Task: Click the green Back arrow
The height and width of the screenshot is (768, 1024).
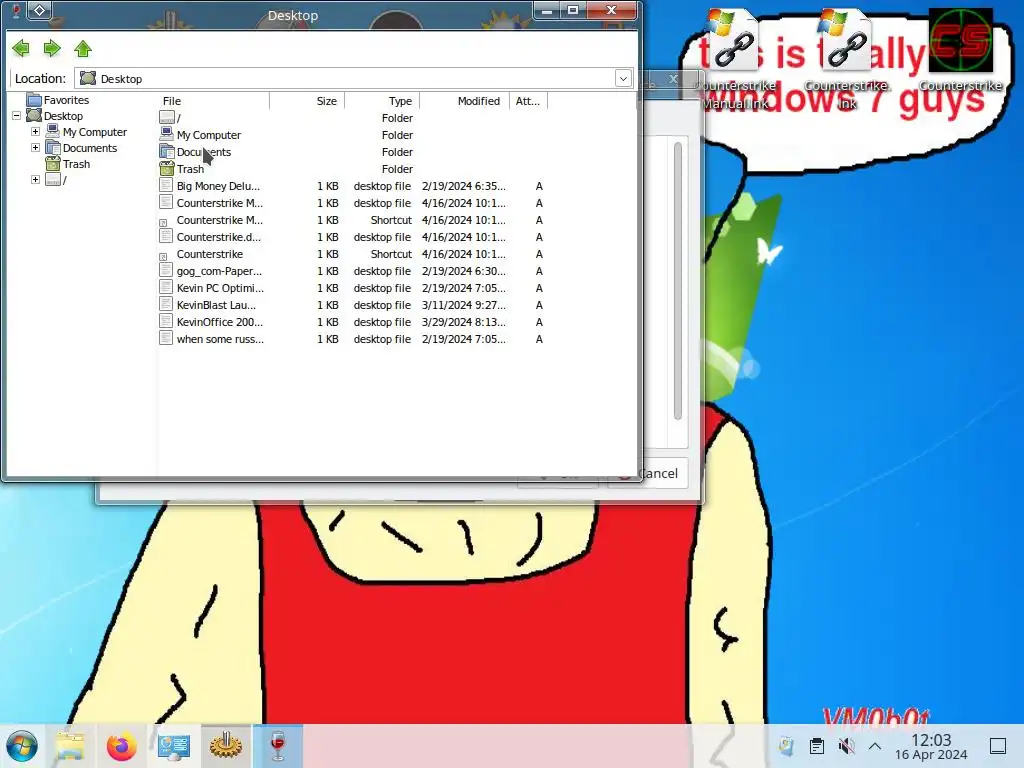Action: click(x=21, y=48)
